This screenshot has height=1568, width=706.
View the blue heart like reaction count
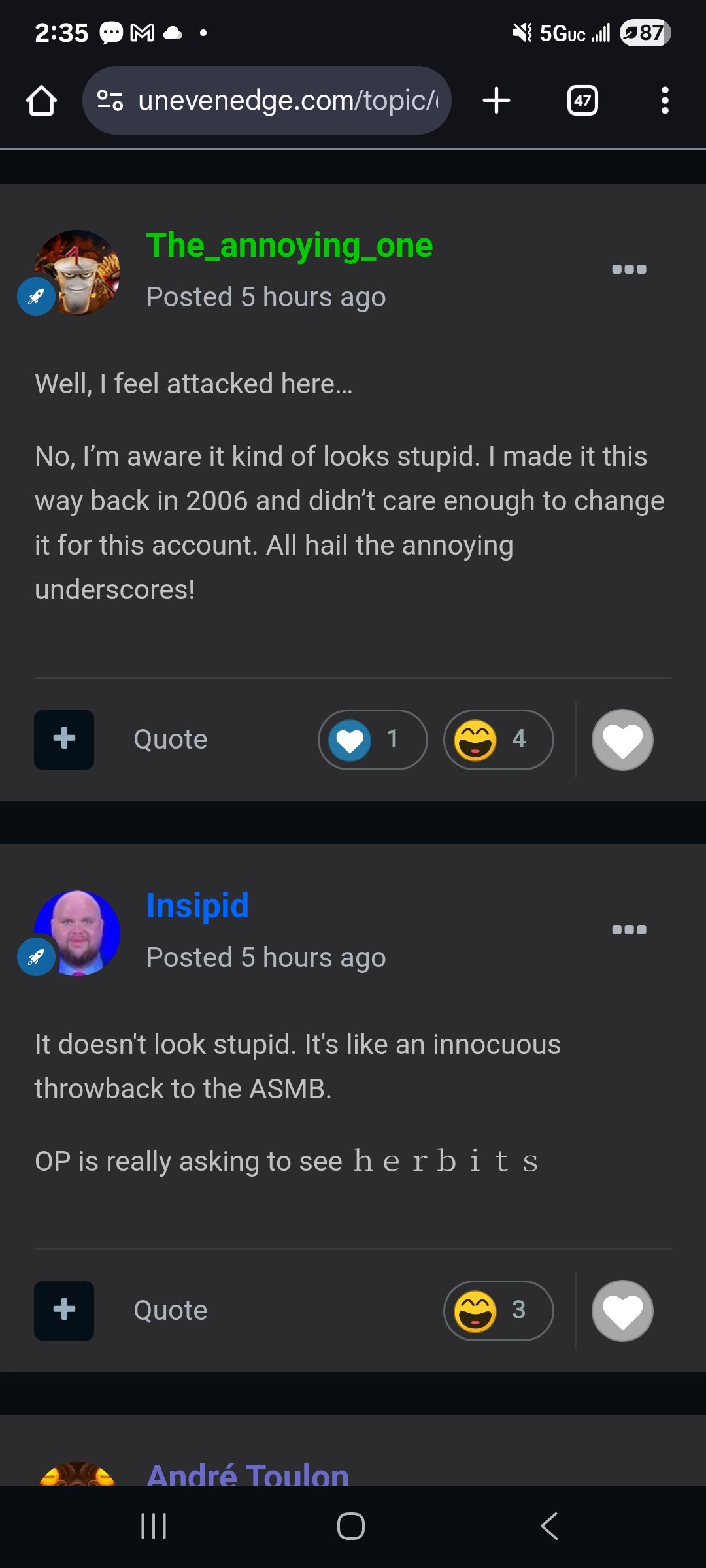373,740
